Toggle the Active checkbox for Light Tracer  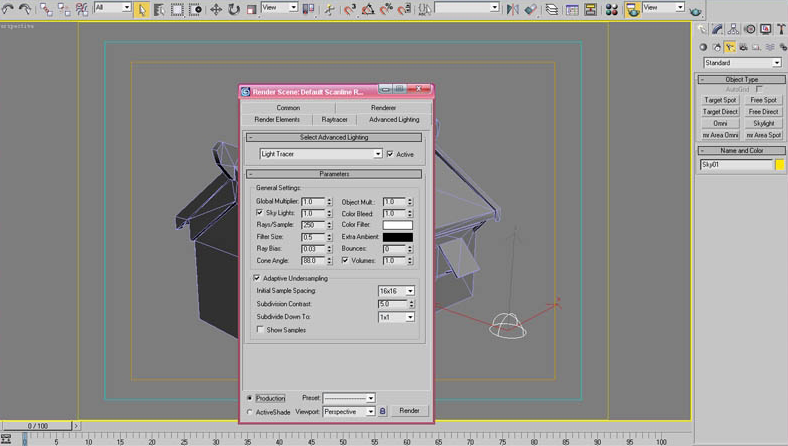point(390,154)
